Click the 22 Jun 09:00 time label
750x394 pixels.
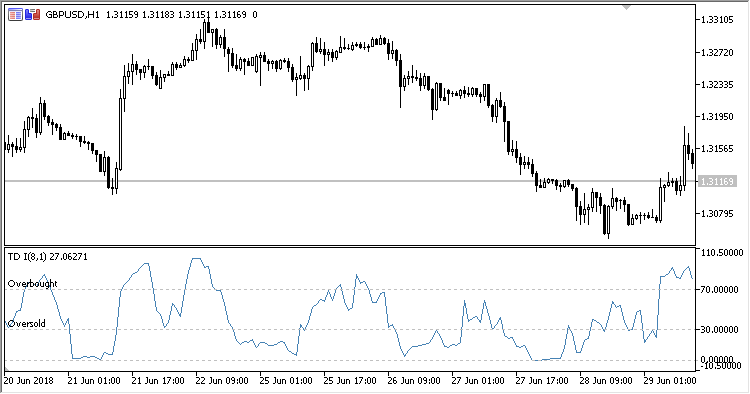pos(222,381)
